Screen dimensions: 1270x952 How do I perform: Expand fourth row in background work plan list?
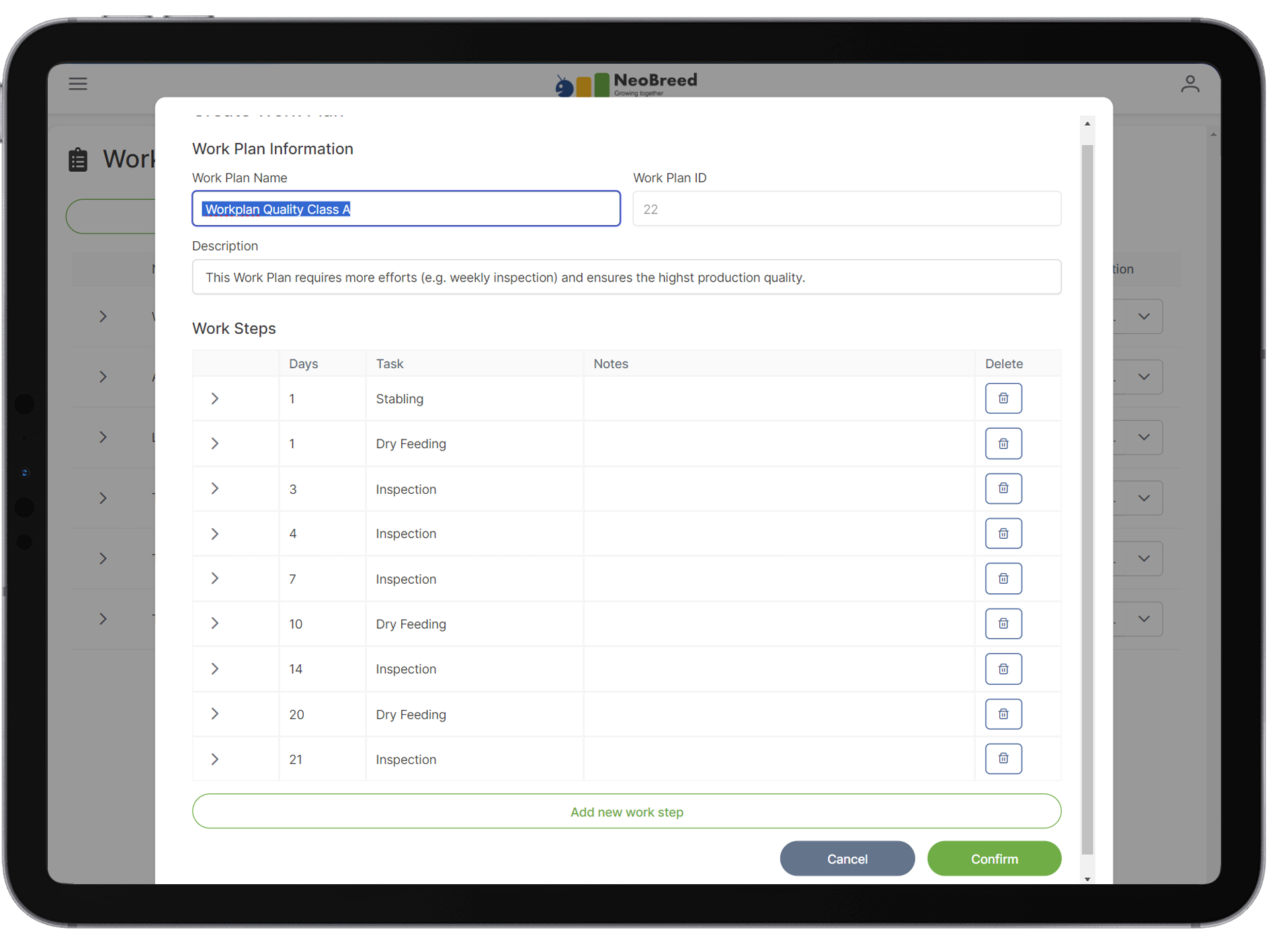[103, 498]
